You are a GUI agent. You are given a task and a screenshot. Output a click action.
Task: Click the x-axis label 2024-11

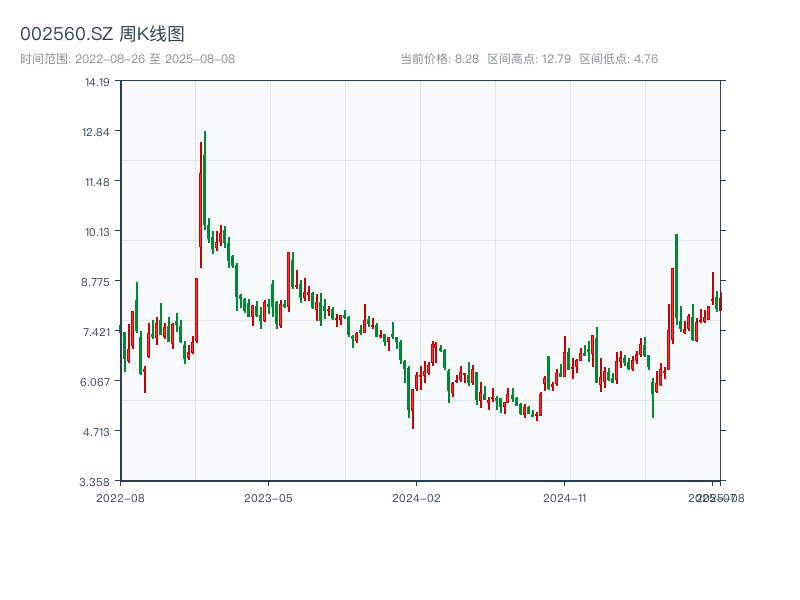point(564,498)
